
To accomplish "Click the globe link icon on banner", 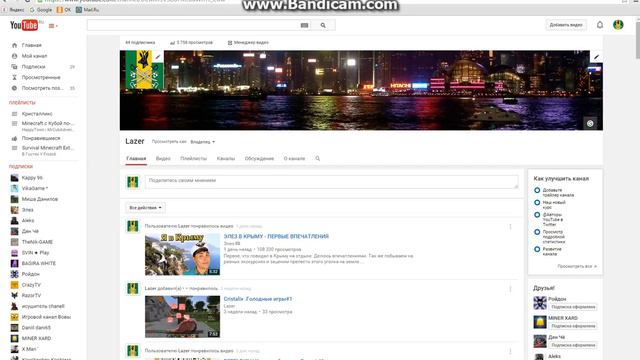I will click(590, 123).
